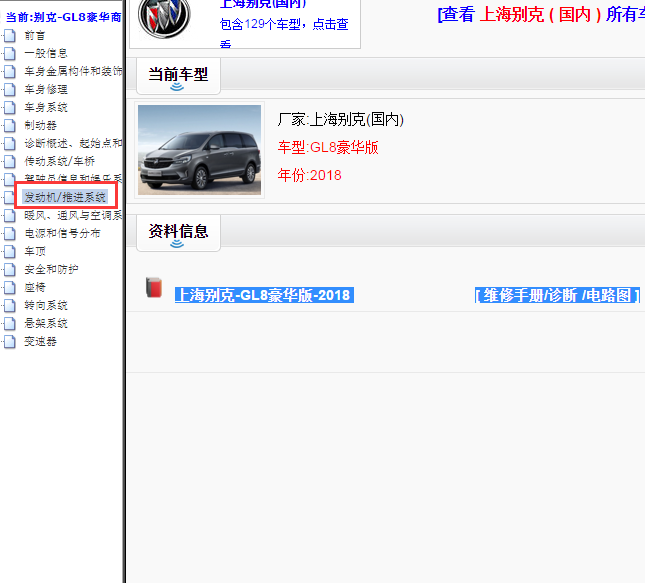Screen dimensions: 645x583
Task: Click the page icon beside 电源和信号分布
Action: (10, 234)
